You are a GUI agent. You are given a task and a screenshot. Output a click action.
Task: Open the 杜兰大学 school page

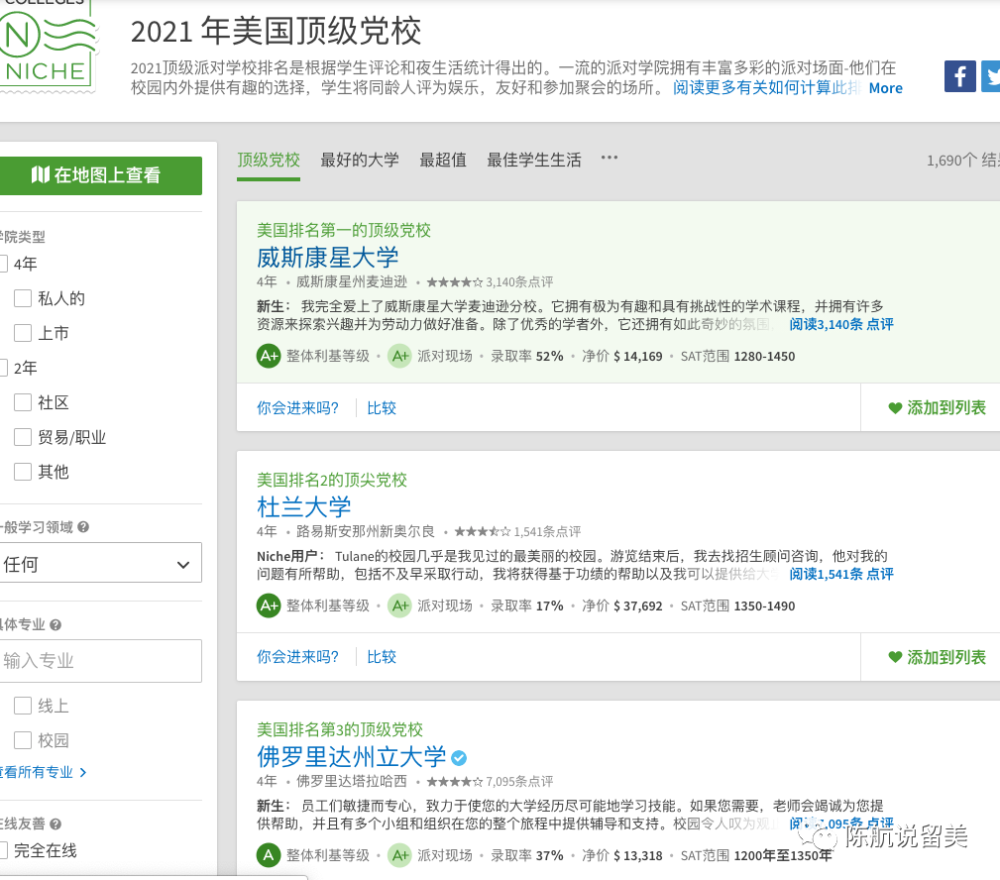[x=304, y=508]
